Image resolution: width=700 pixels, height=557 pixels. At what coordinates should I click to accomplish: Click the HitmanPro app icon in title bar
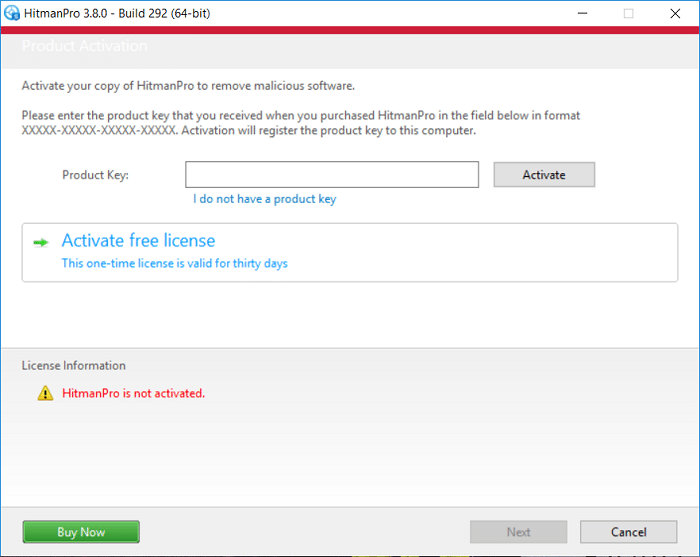(12, 13)
